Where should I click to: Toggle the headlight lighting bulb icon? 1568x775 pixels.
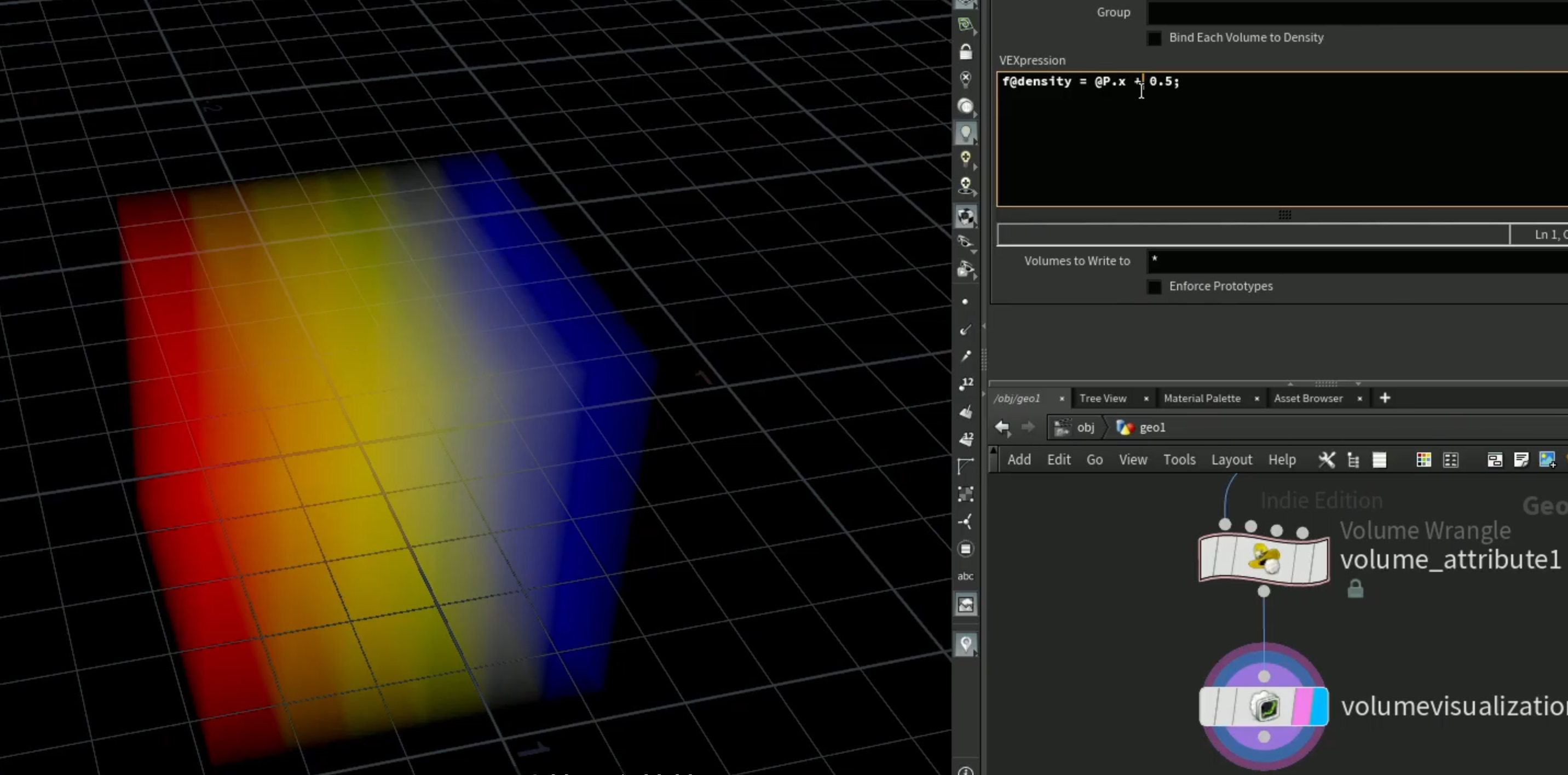pyautogui.click(x=966, y=133)
